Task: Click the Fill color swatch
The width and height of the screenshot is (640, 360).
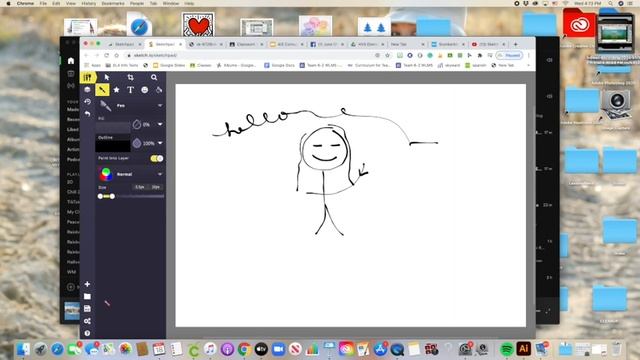Action: pos(113,127)
